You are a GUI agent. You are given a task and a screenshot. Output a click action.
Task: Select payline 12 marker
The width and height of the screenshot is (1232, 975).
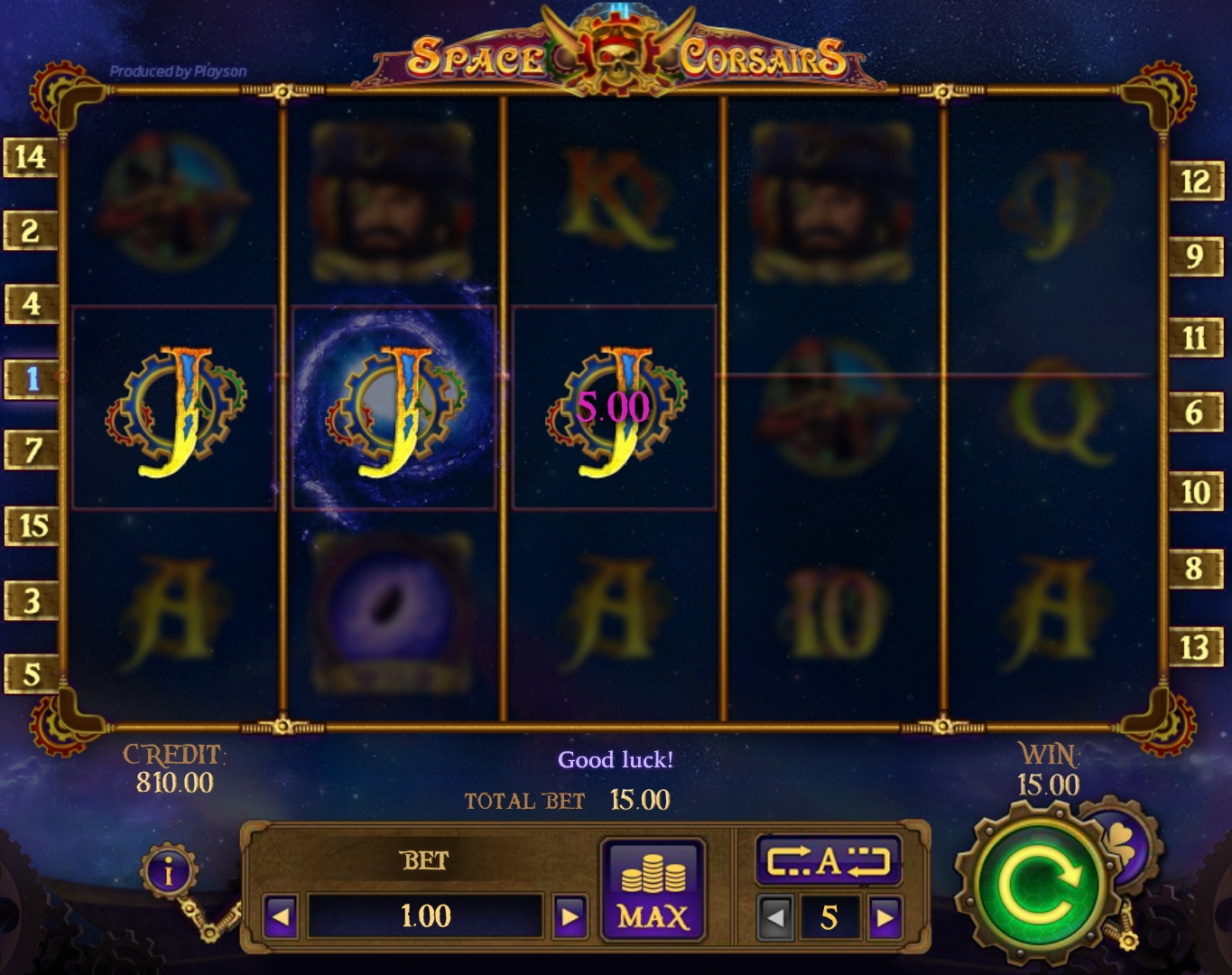(x=1196, y=182)
